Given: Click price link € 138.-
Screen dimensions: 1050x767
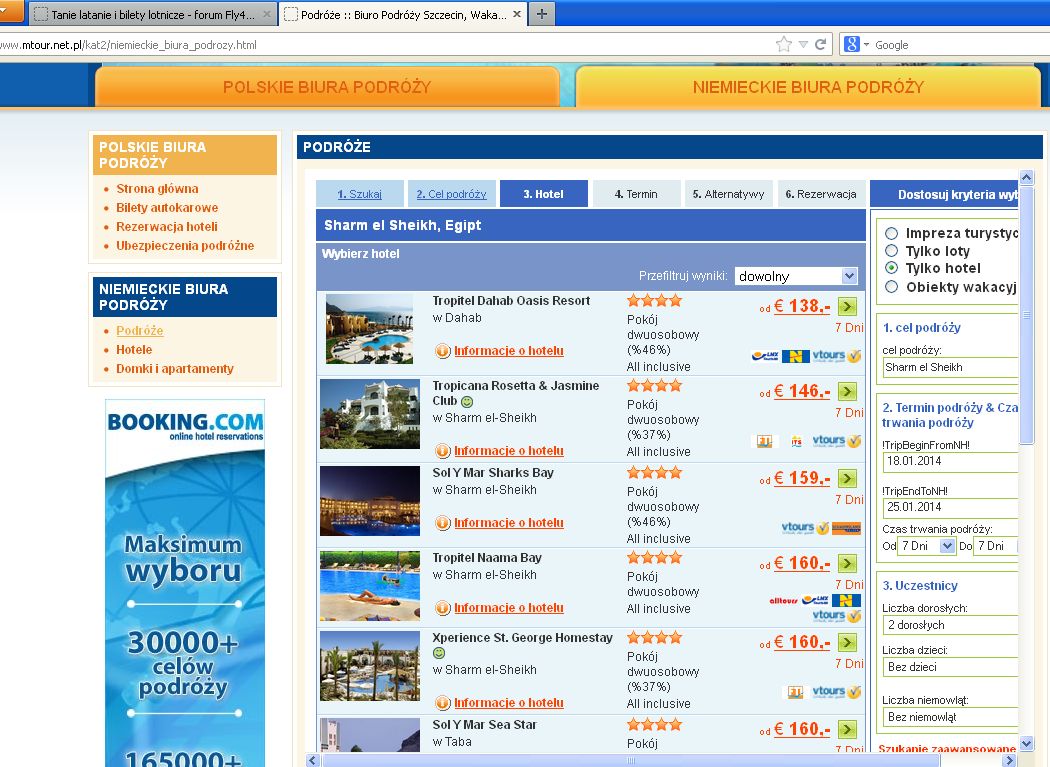Looking at the screenshot, I should (x=802, y=306).
